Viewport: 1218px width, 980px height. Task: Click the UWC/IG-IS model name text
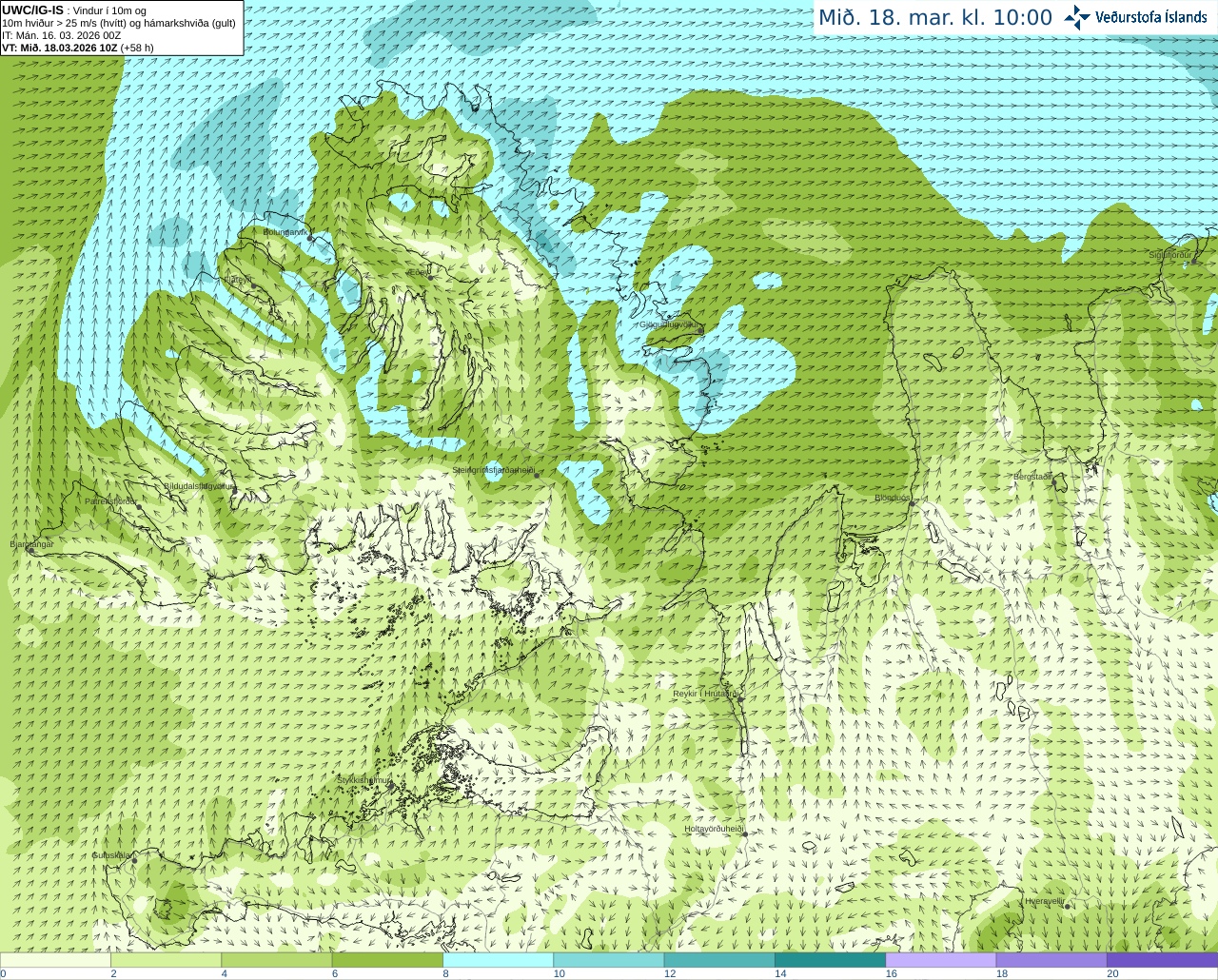tap(32, 10)
